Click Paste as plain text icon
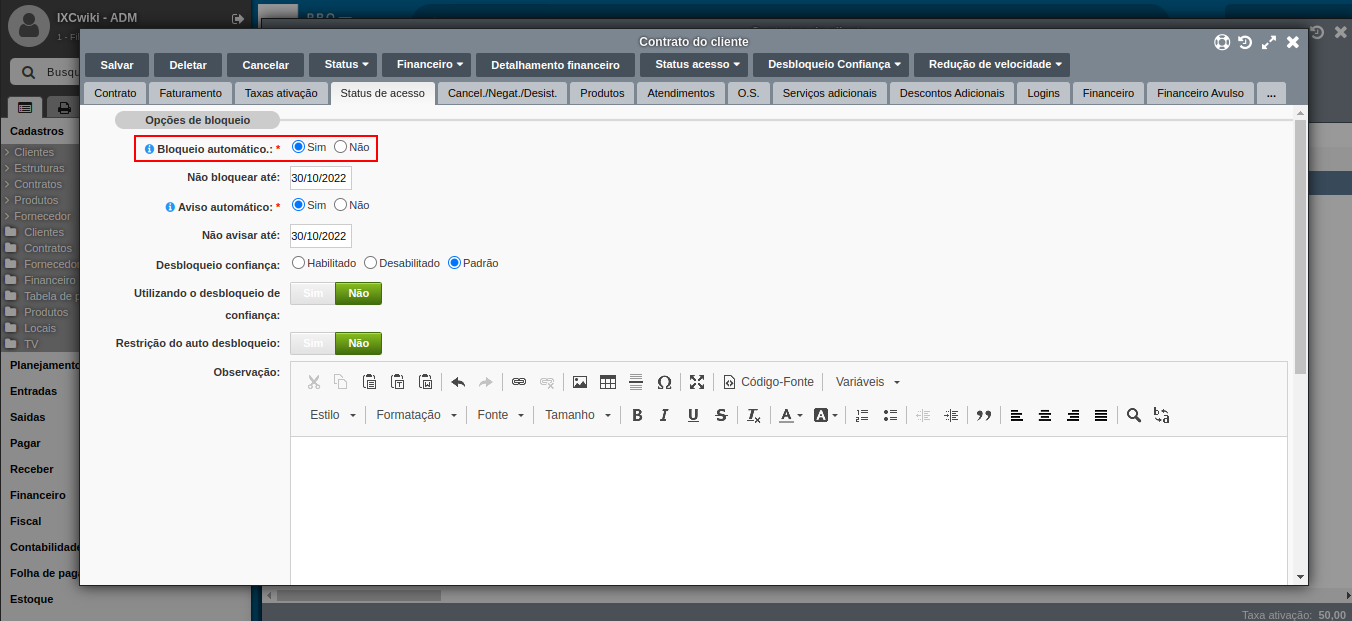 click(397, 382)
